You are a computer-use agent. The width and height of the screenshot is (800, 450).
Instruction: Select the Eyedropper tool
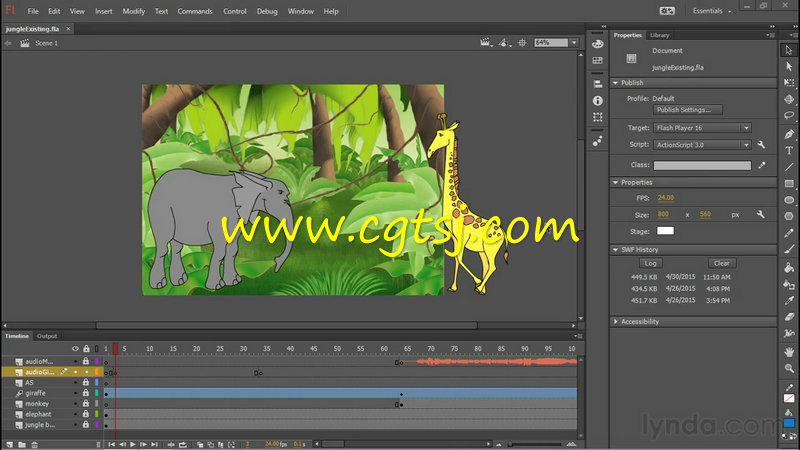[x=789, y=301]
